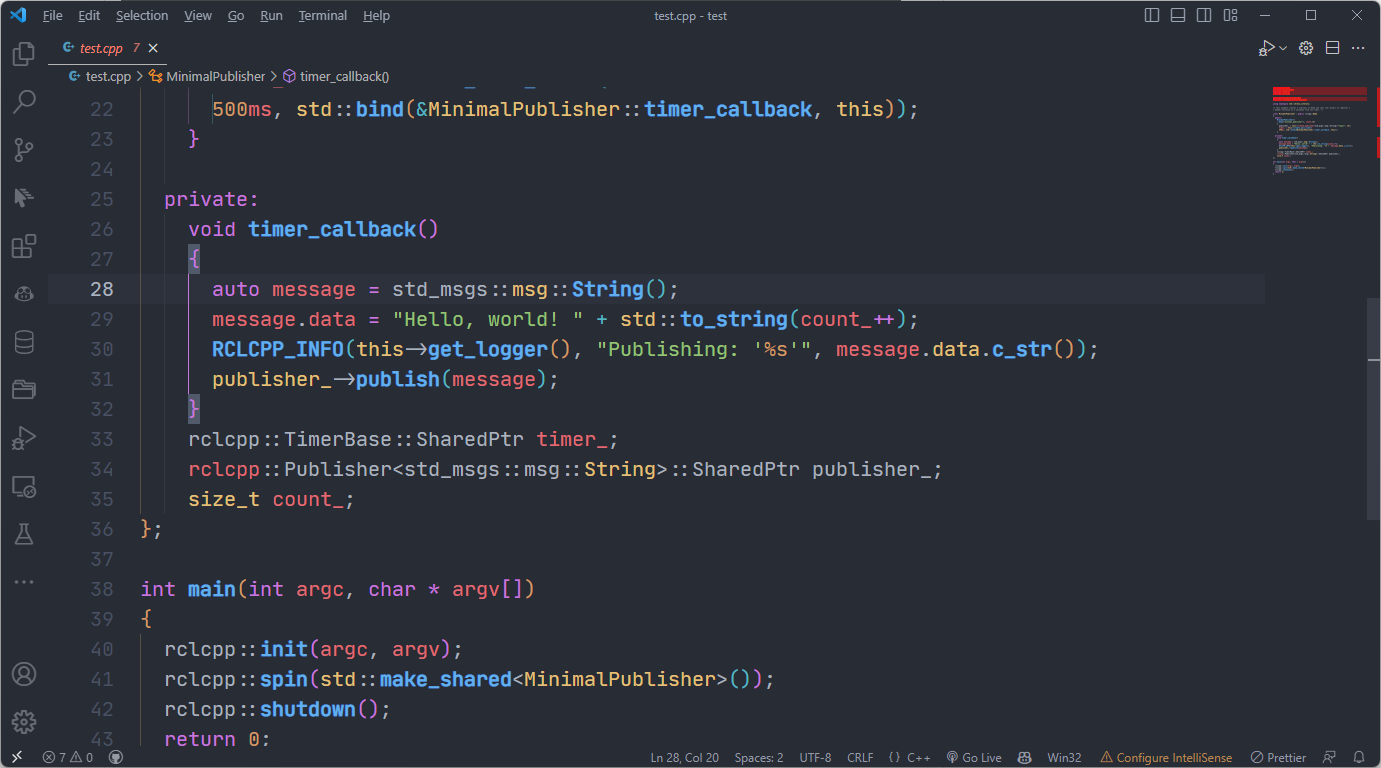Open the File menu
The image size is (1381, 768).
click(52, 15)
